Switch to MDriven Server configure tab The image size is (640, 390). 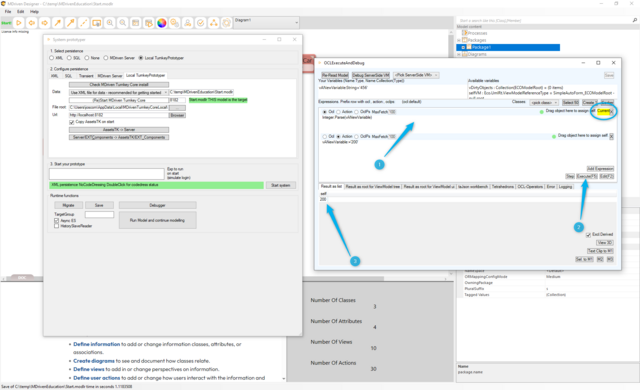coord(110,76)
